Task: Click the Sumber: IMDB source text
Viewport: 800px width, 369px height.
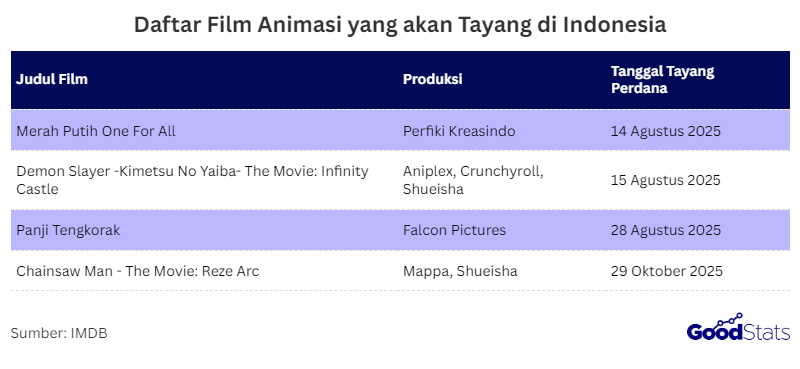Action: click(59, 333)
